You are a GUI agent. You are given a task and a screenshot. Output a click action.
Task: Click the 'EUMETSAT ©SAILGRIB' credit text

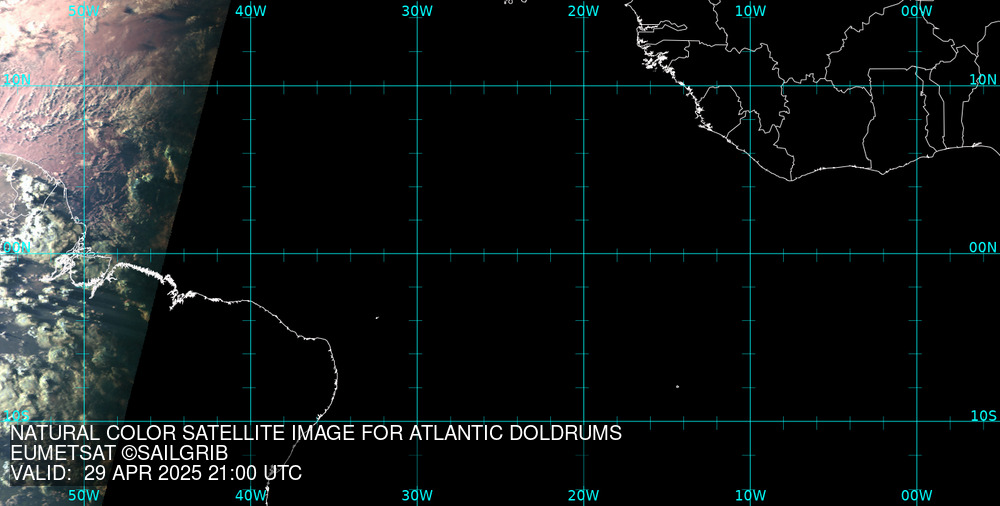(x=119, y=453)
